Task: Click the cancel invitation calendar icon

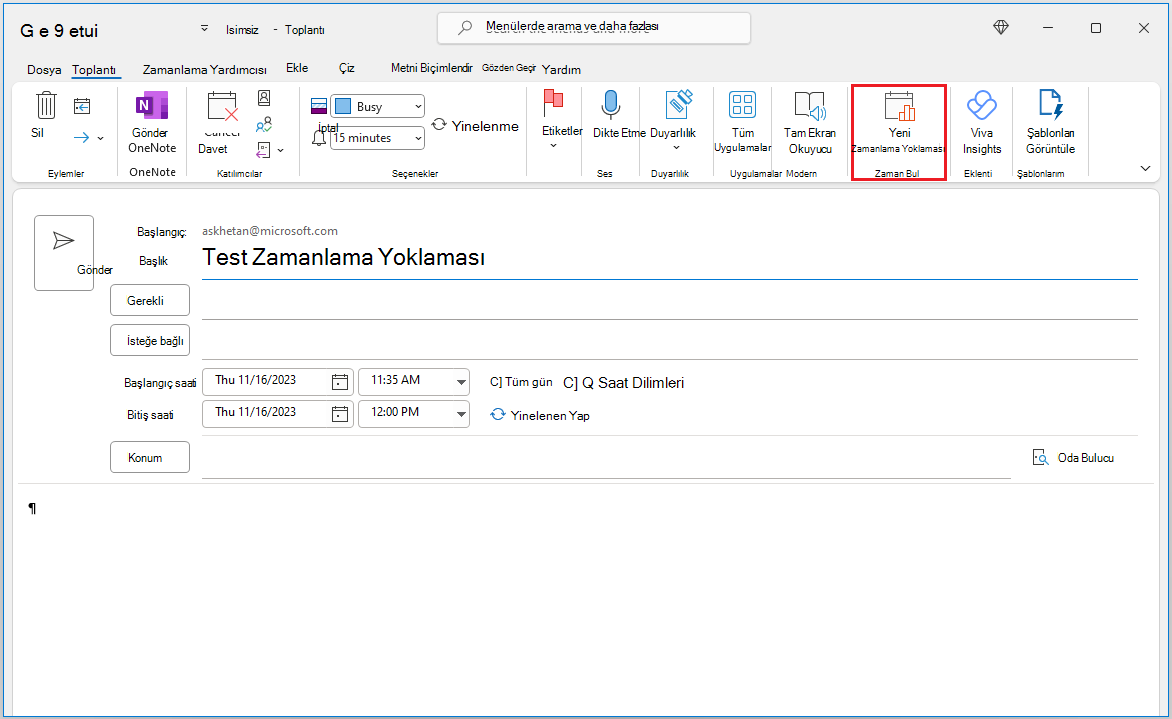Action: click(x=223, y=107)
